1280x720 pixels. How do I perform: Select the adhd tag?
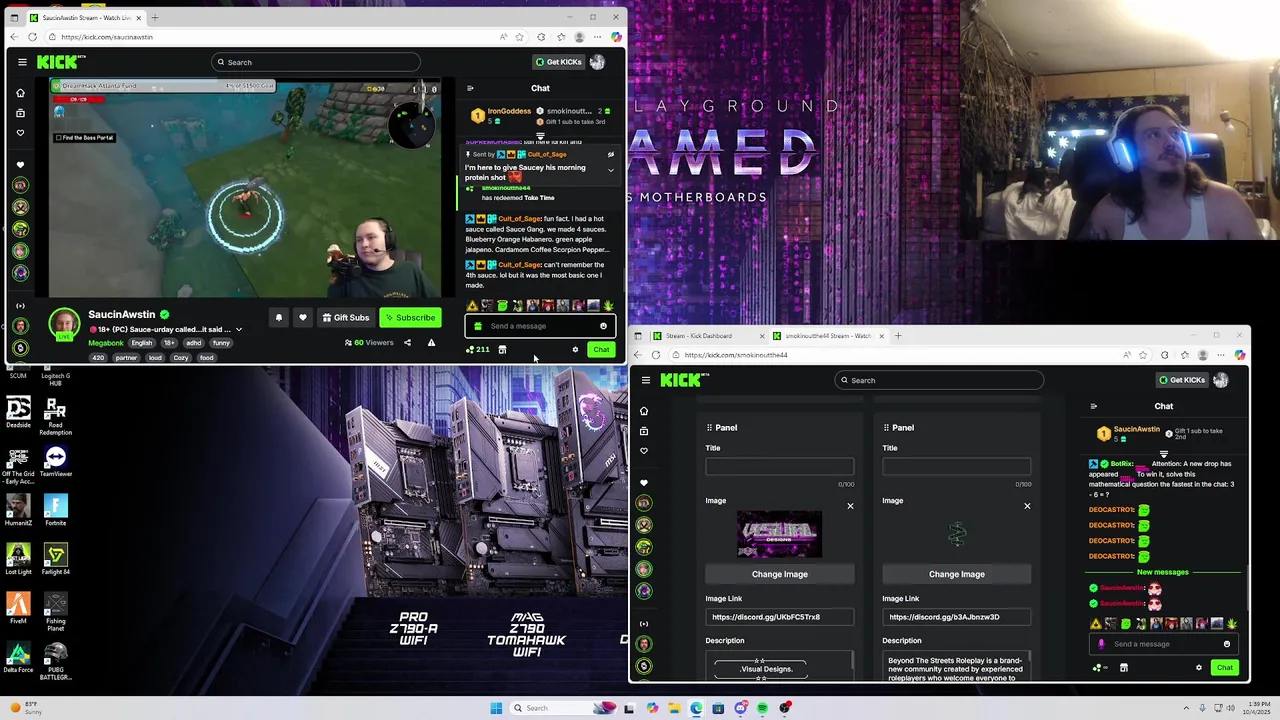pyautogui.click(x=194, y=343)
